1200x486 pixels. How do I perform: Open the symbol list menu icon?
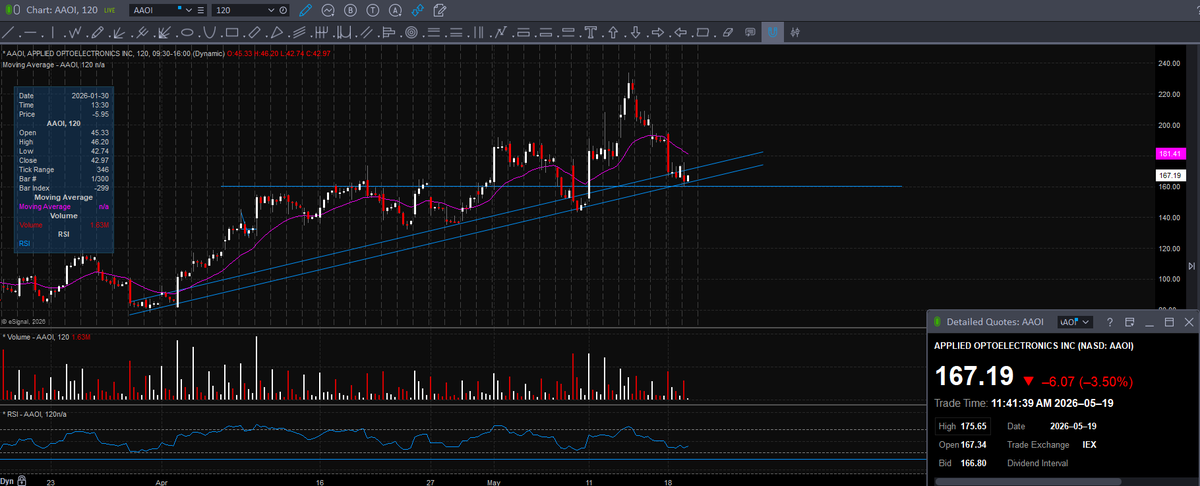coord(200,10)
